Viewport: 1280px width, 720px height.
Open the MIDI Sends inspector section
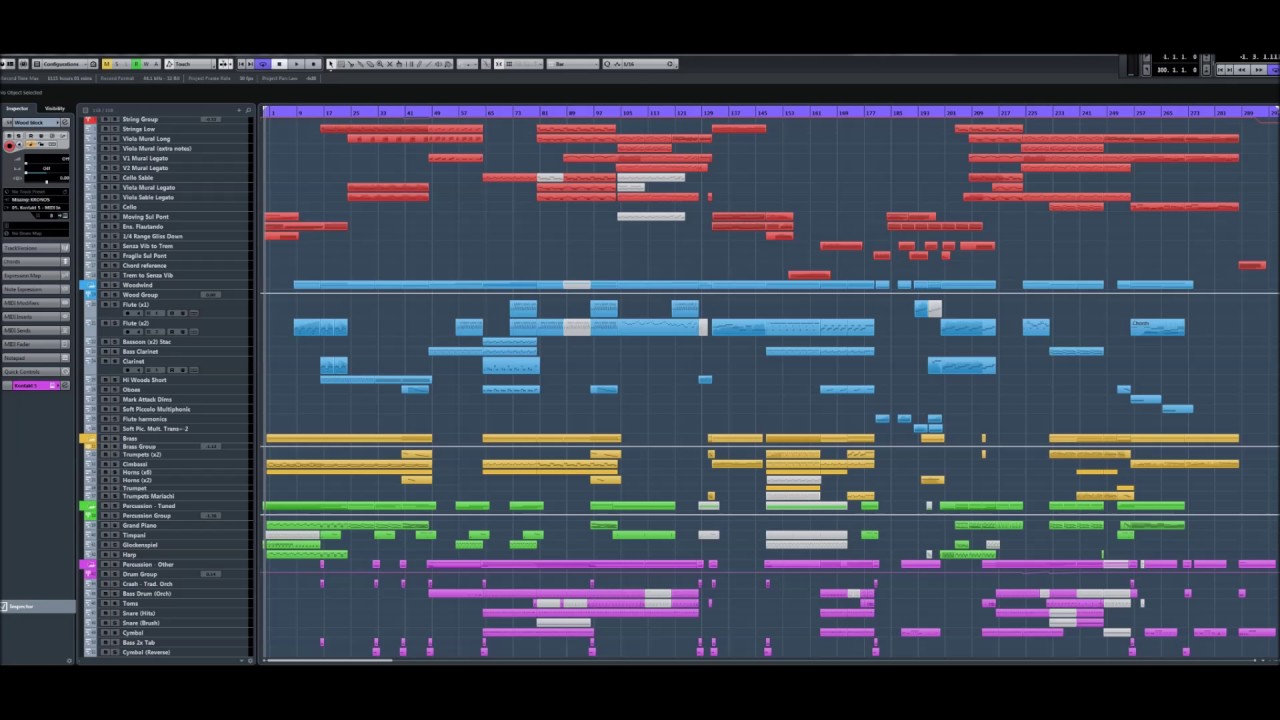[x=36, y=330]
